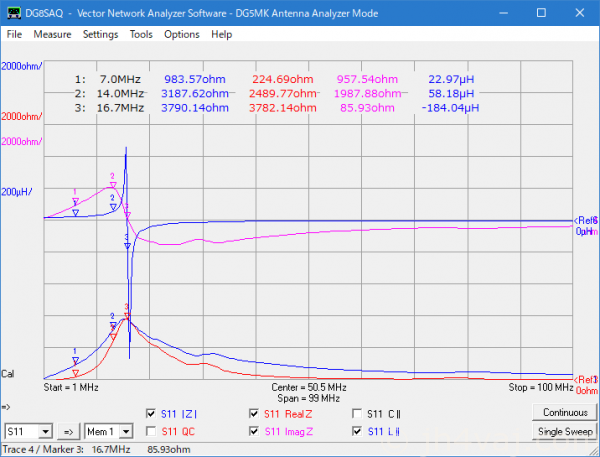Minimize the VNA software window

pyautogui.click(x=504, y=13)
